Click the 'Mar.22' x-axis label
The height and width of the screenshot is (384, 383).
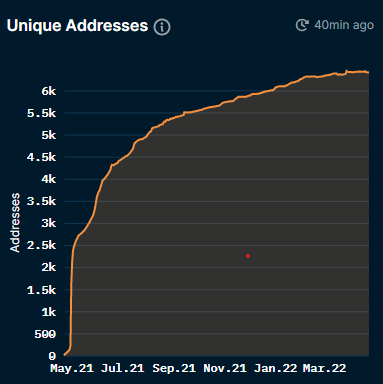tap(324, 368)
